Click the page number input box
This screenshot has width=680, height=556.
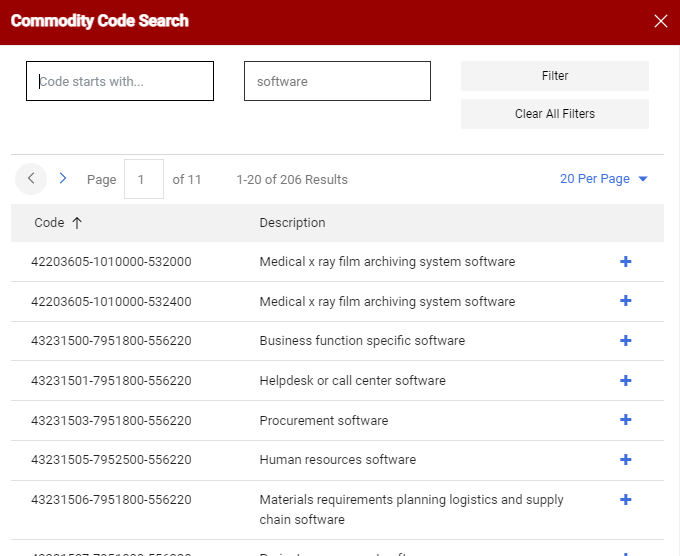pyautogui.click(x=144, y=180)
